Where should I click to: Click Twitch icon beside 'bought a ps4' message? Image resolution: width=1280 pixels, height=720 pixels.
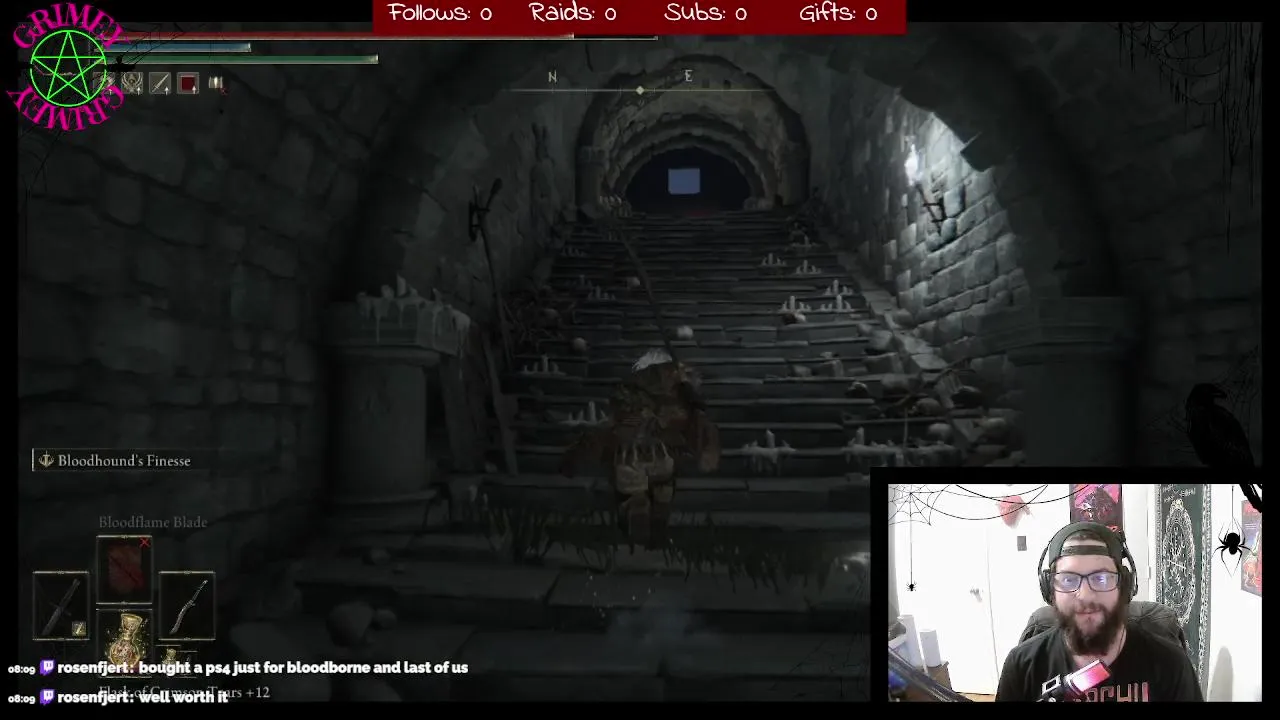(x=47, y=668)
